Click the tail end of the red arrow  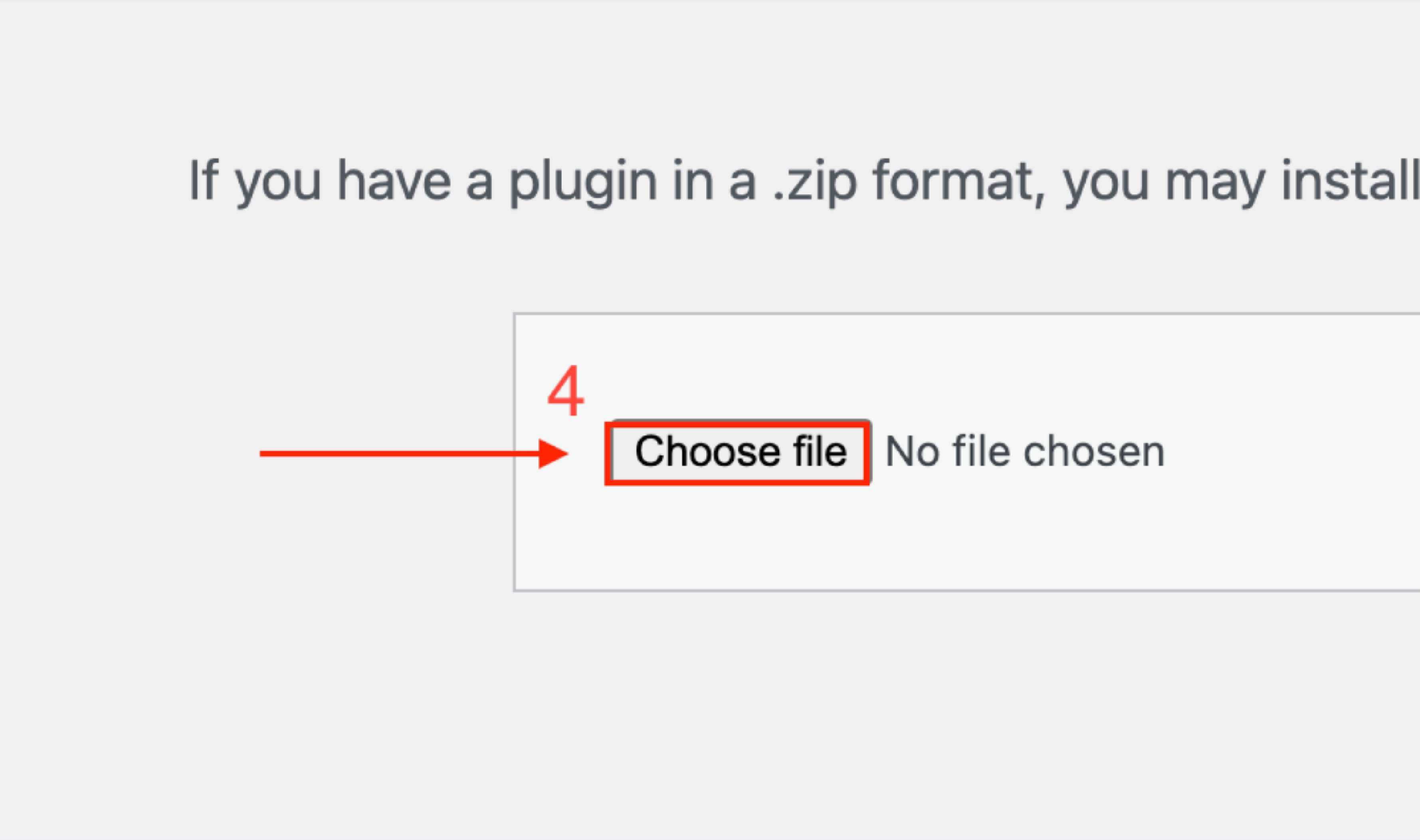tap(263, 453)
